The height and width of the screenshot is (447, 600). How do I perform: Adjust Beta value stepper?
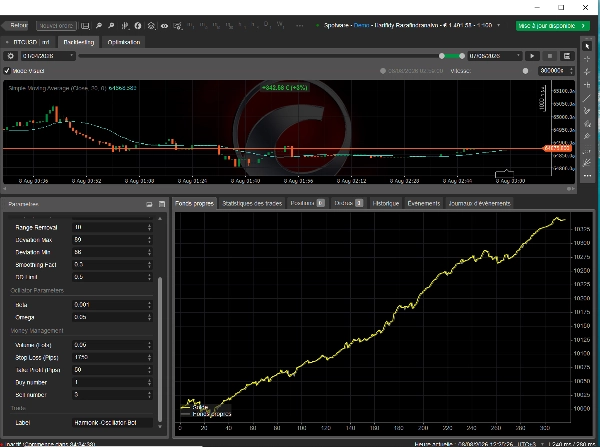(150, 305)
